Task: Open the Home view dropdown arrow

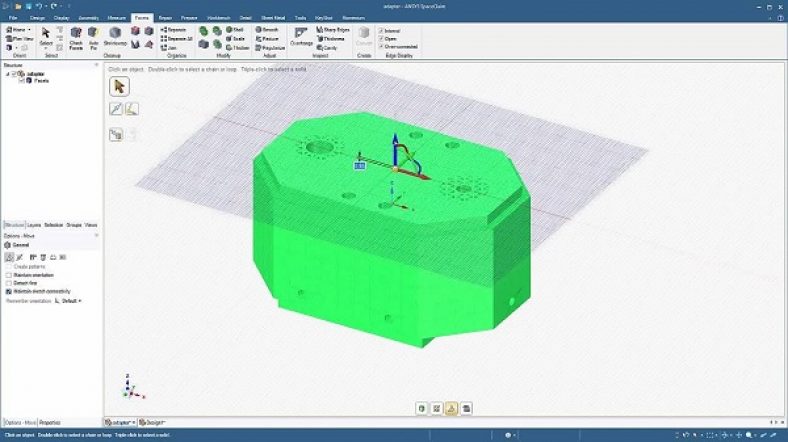Action: [29, 30]
